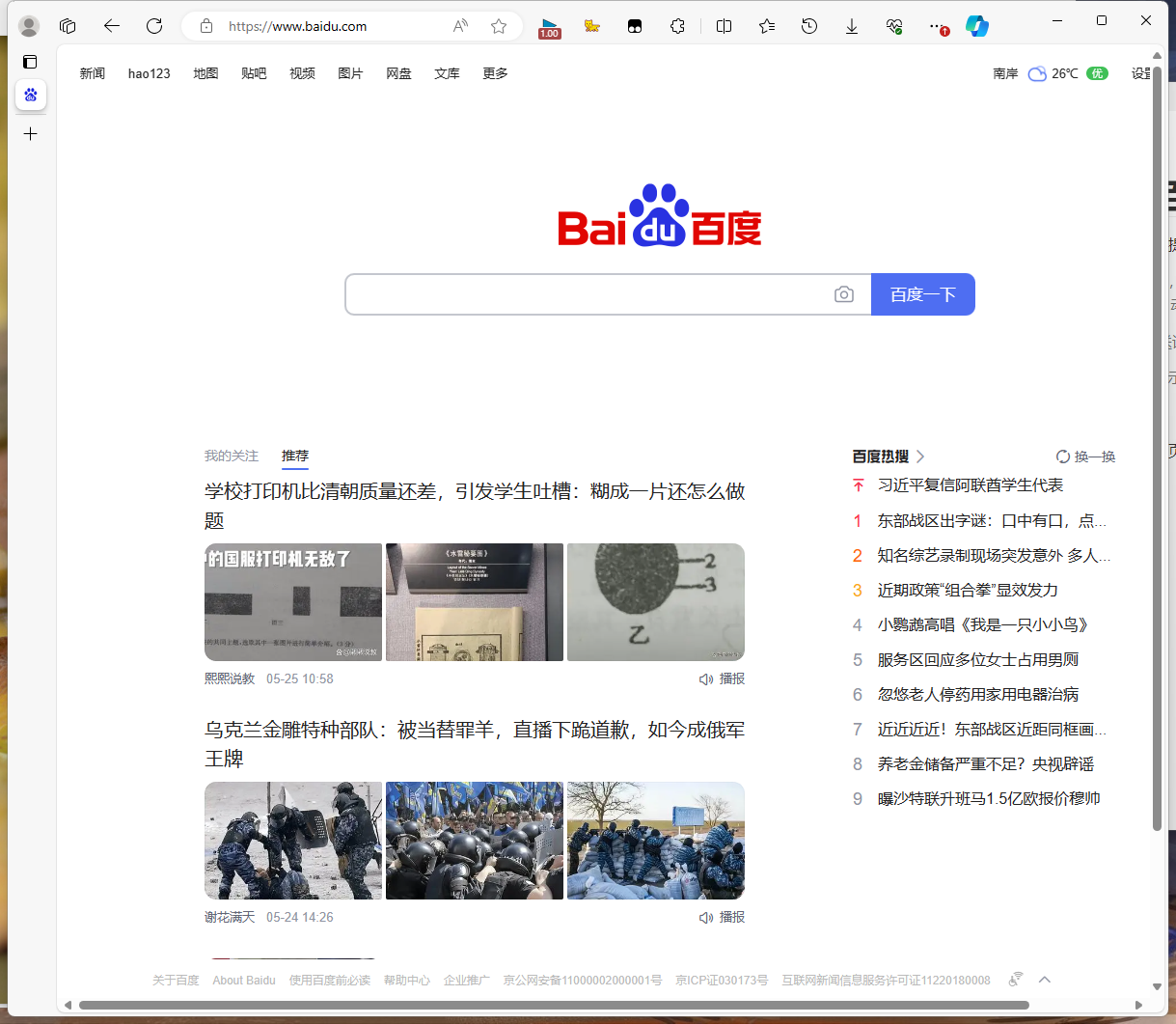1176x1024 pixels.
Task: Launch the Copilot icon in the toolbar
Action: pyautogui.click(x=977, y=26)
